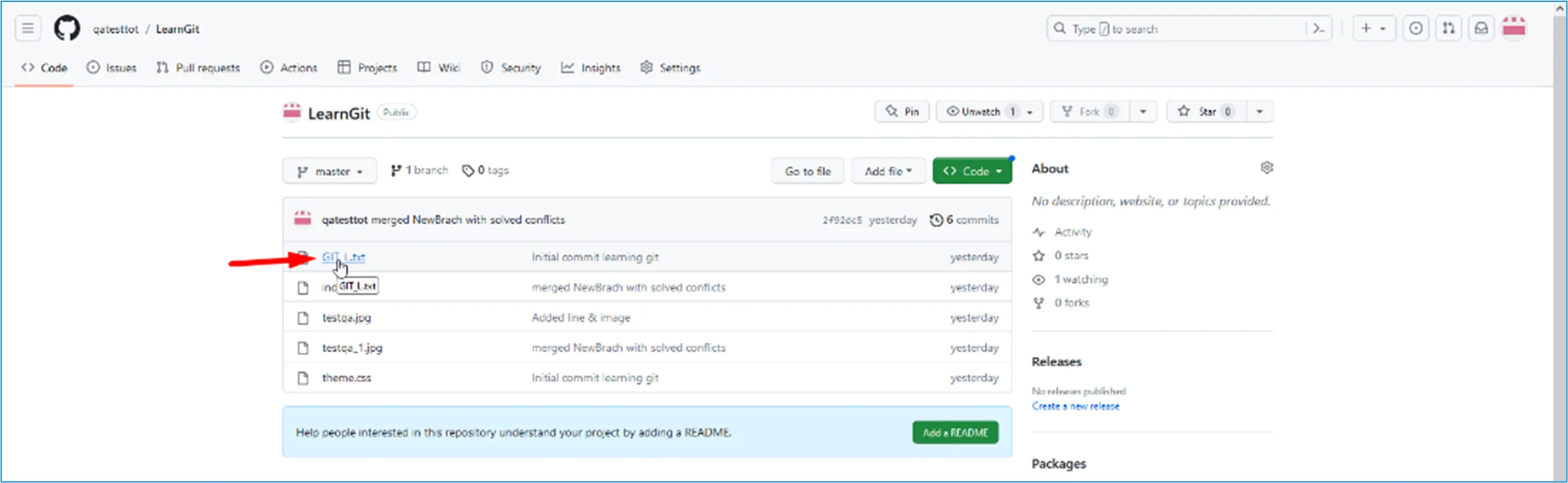The image size is (1568, 483).
Task: Open the Security tab
Action: 511,68
